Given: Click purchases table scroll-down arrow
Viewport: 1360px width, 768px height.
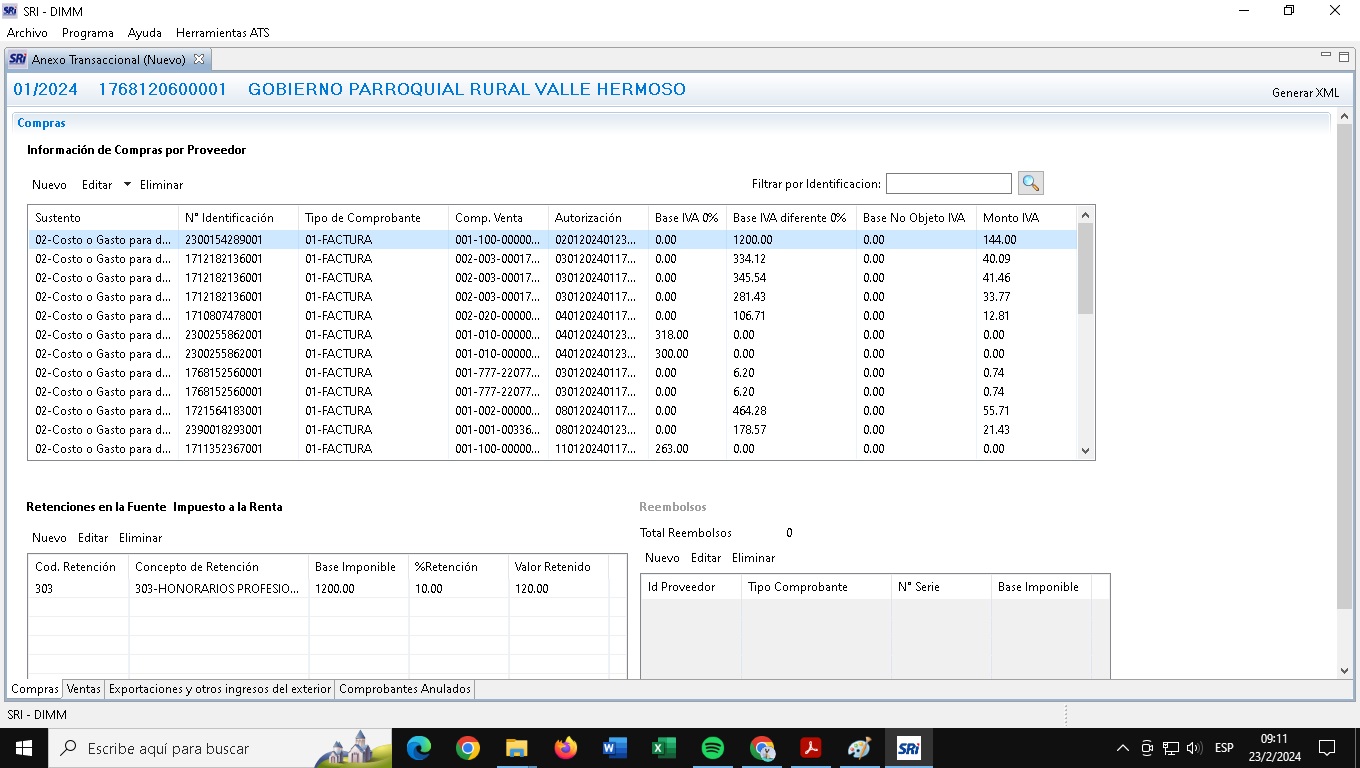Looking at the screenshot, I should (1086, 451).
